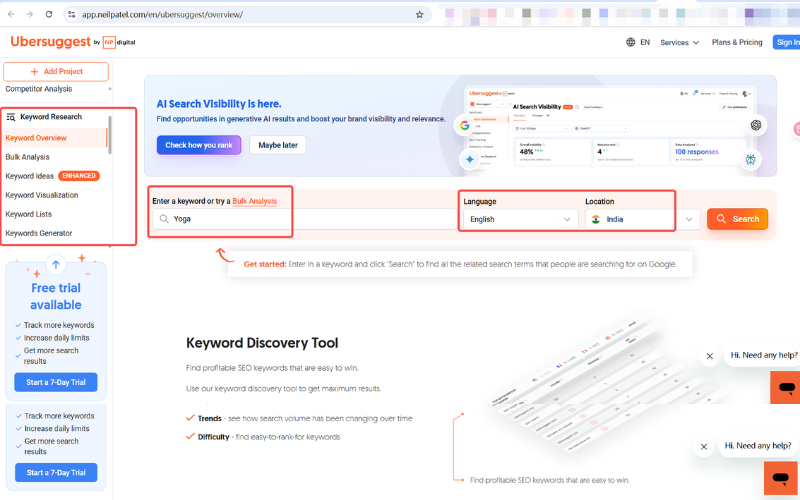
Task: Open the upper orange chat widget
Action: 786,387
